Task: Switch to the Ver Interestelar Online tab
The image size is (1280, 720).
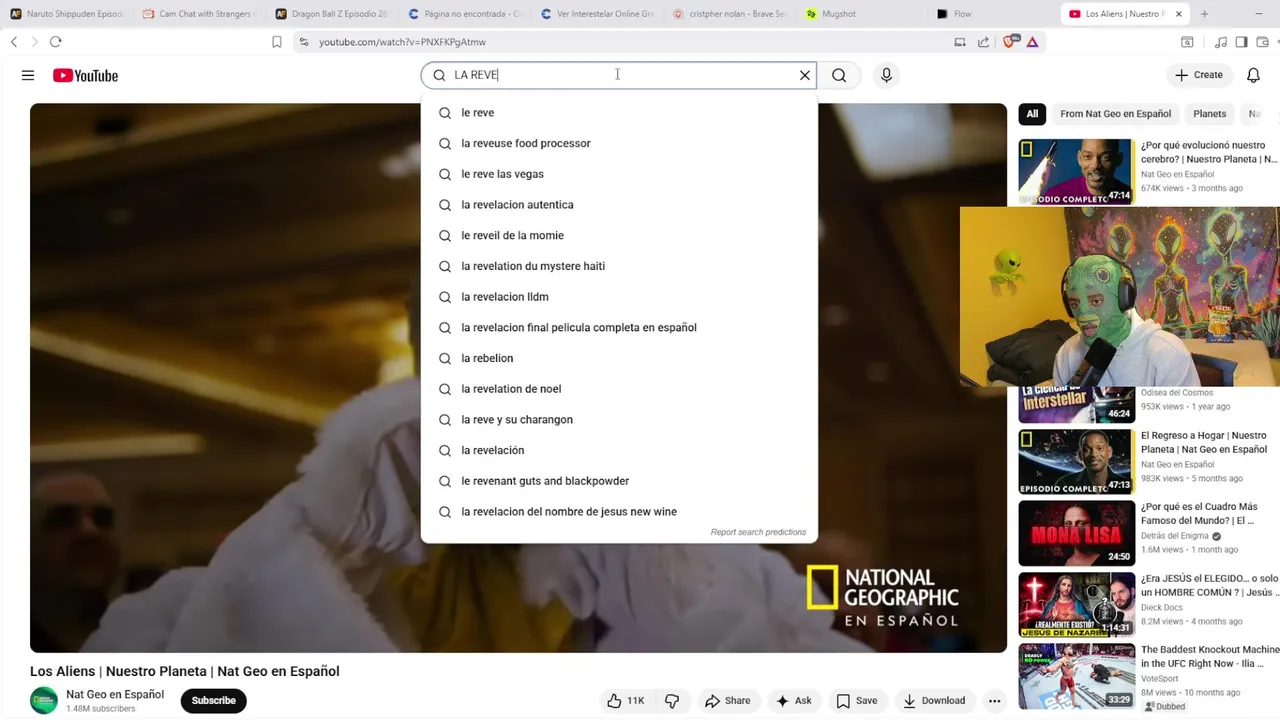Action: tap(598, 14)
